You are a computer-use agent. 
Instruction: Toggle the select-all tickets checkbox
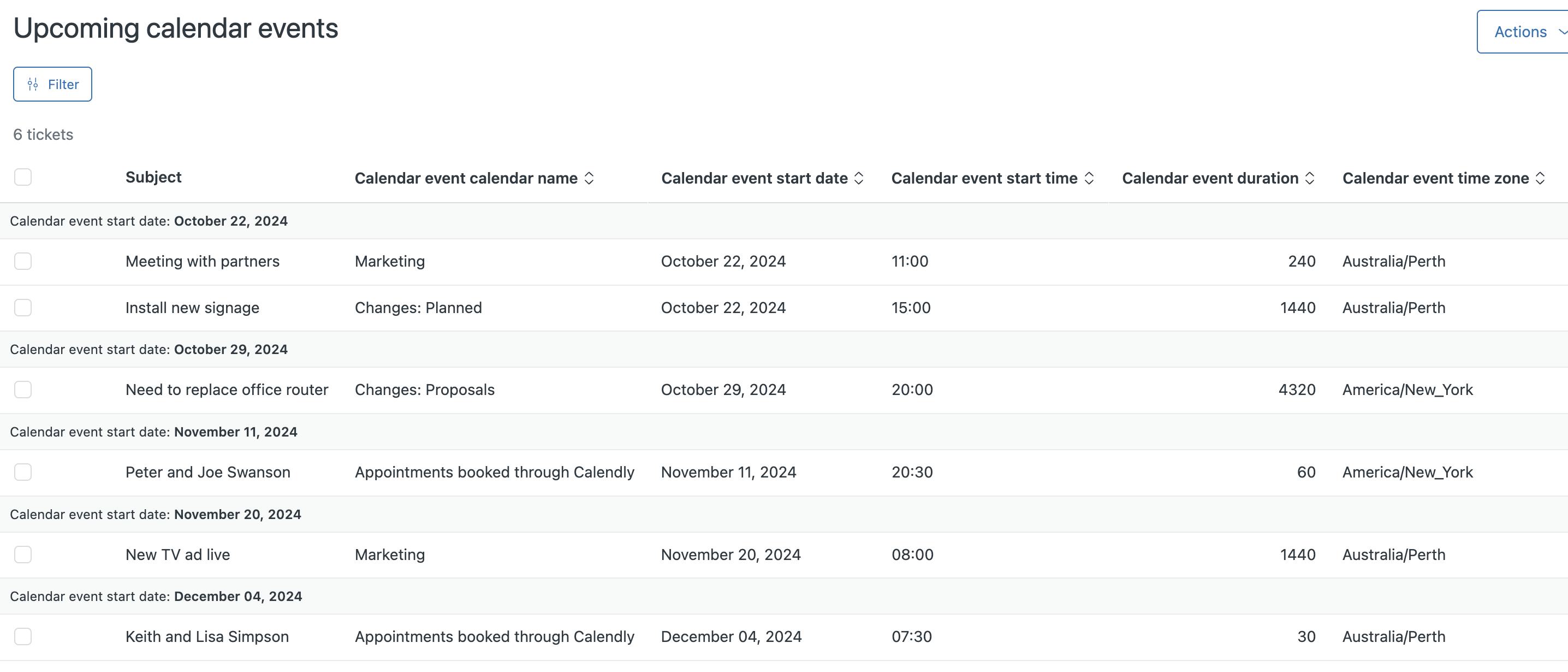pos(23,178)
